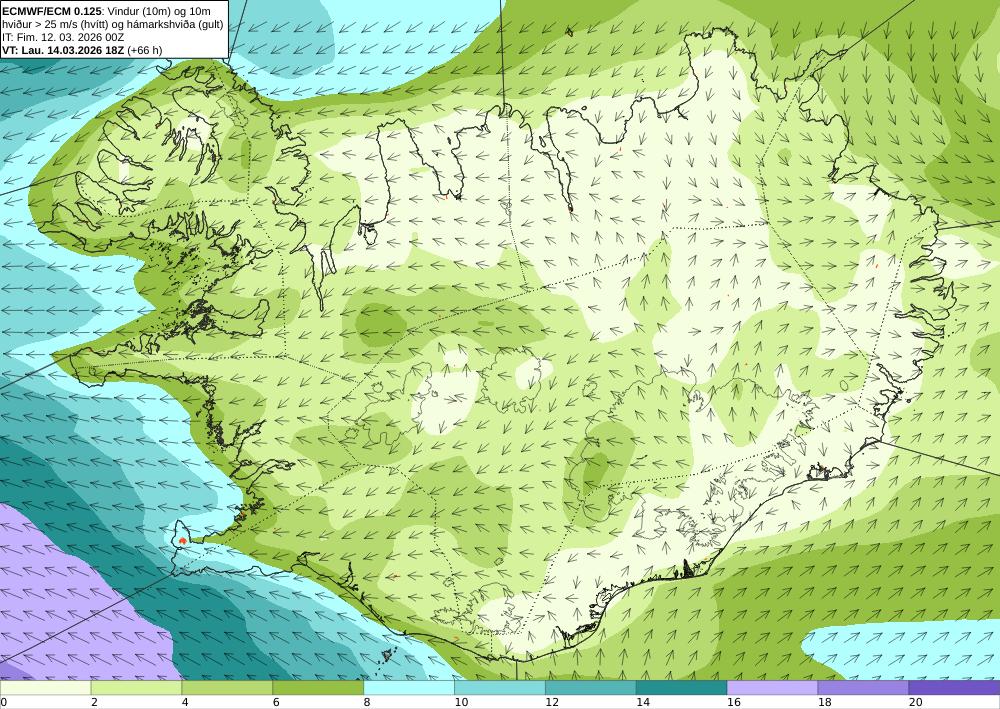Viewport: 1000px width, 709px height.
Task: Click the legend scale label '16'
Action: pyautogui.click(x=734, y=703)
